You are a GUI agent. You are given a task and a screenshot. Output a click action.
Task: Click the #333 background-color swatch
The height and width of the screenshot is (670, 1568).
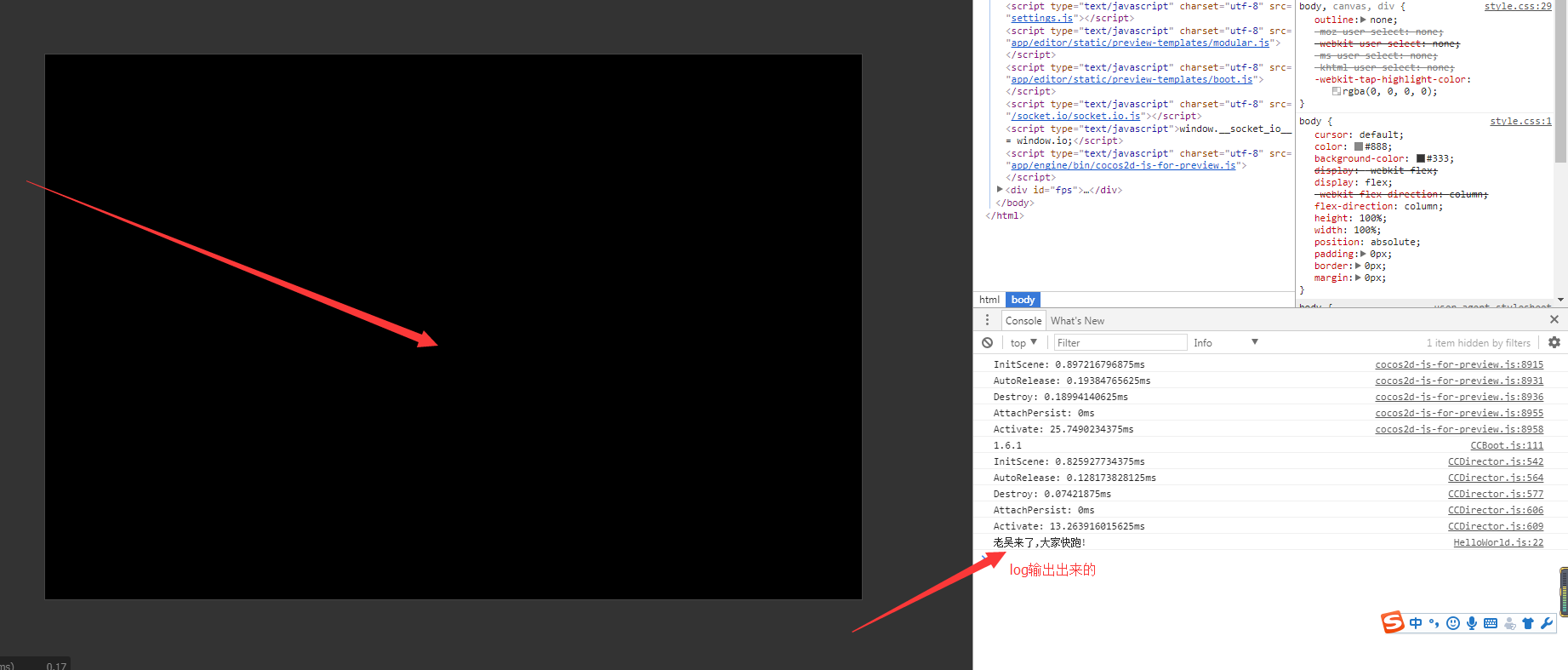[x=1421, y=158]
